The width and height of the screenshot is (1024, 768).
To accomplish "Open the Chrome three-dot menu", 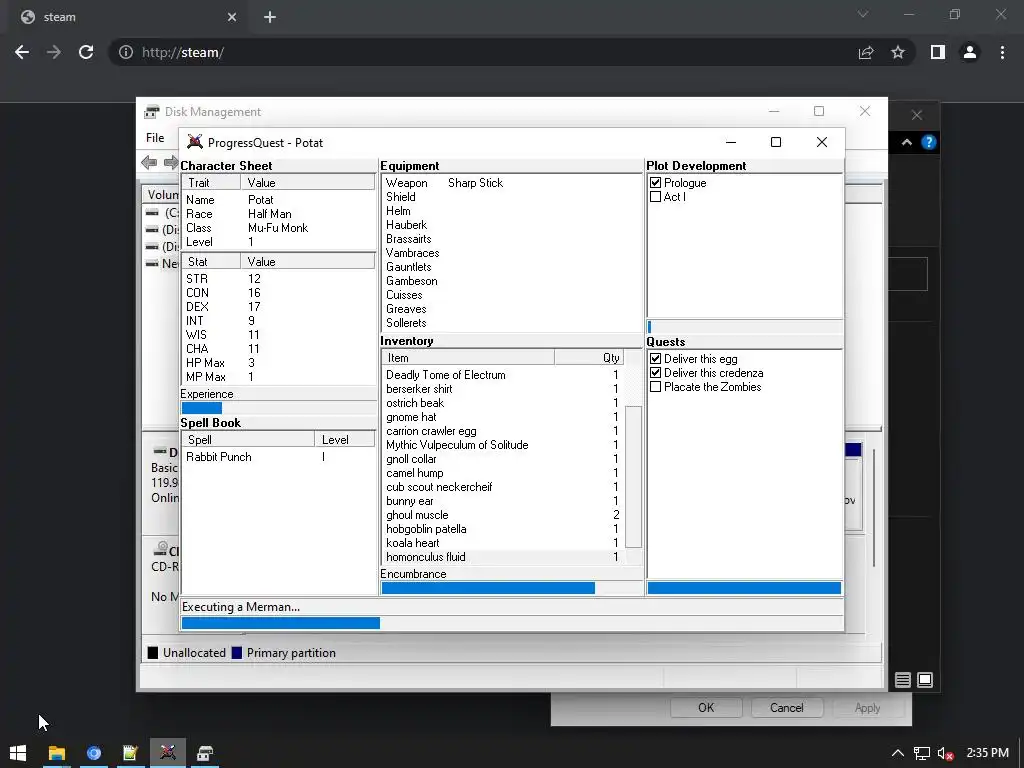I will pos(1002,52).
